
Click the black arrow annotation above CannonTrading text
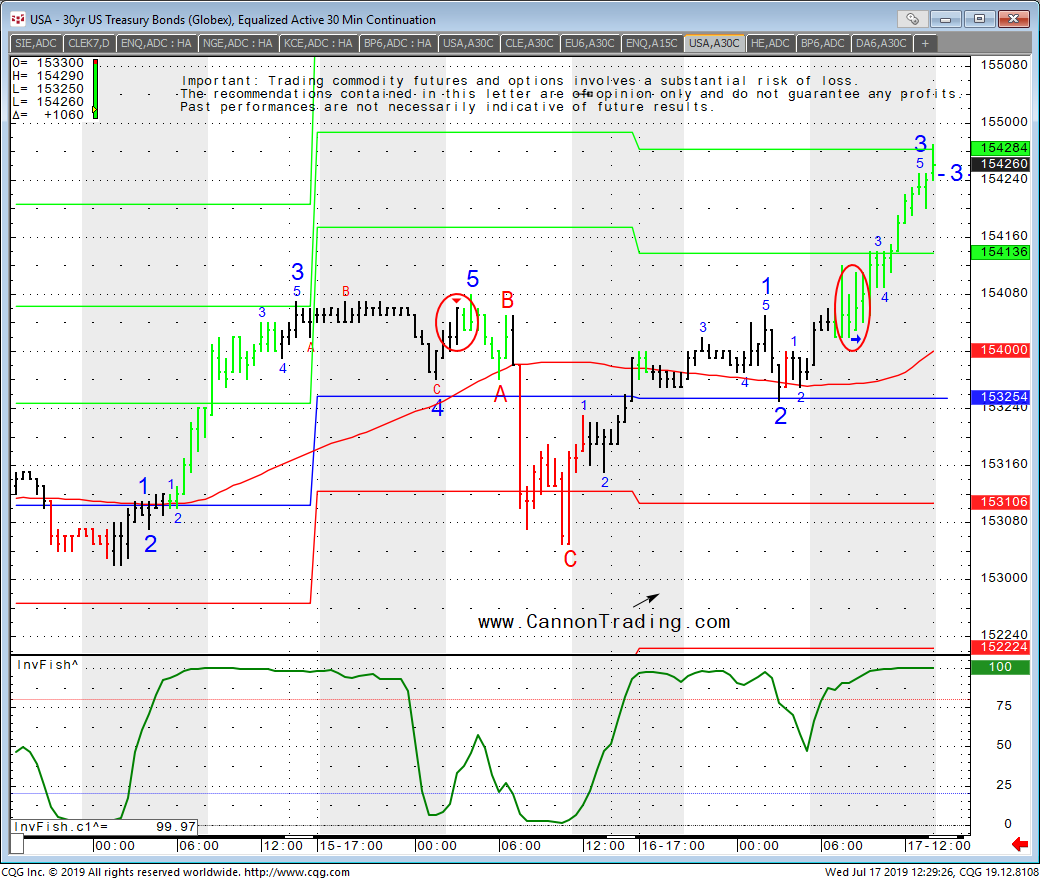(x=646, y=599)
